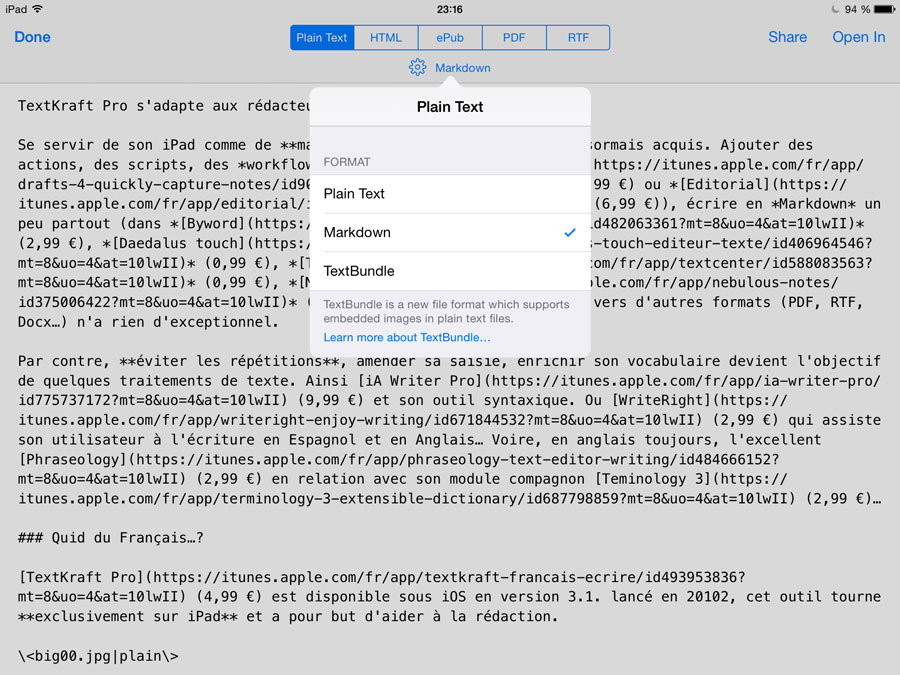Tap the Wi-Fi status icon
Screen dimensions: 900x675
[x=37, y=9]
